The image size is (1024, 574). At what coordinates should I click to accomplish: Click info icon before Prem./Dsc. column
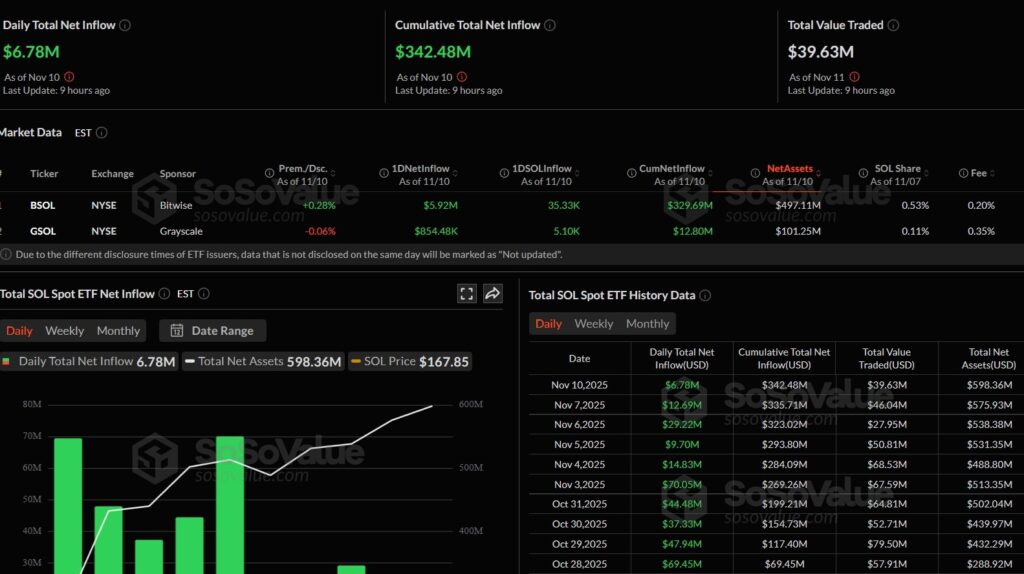269,173
